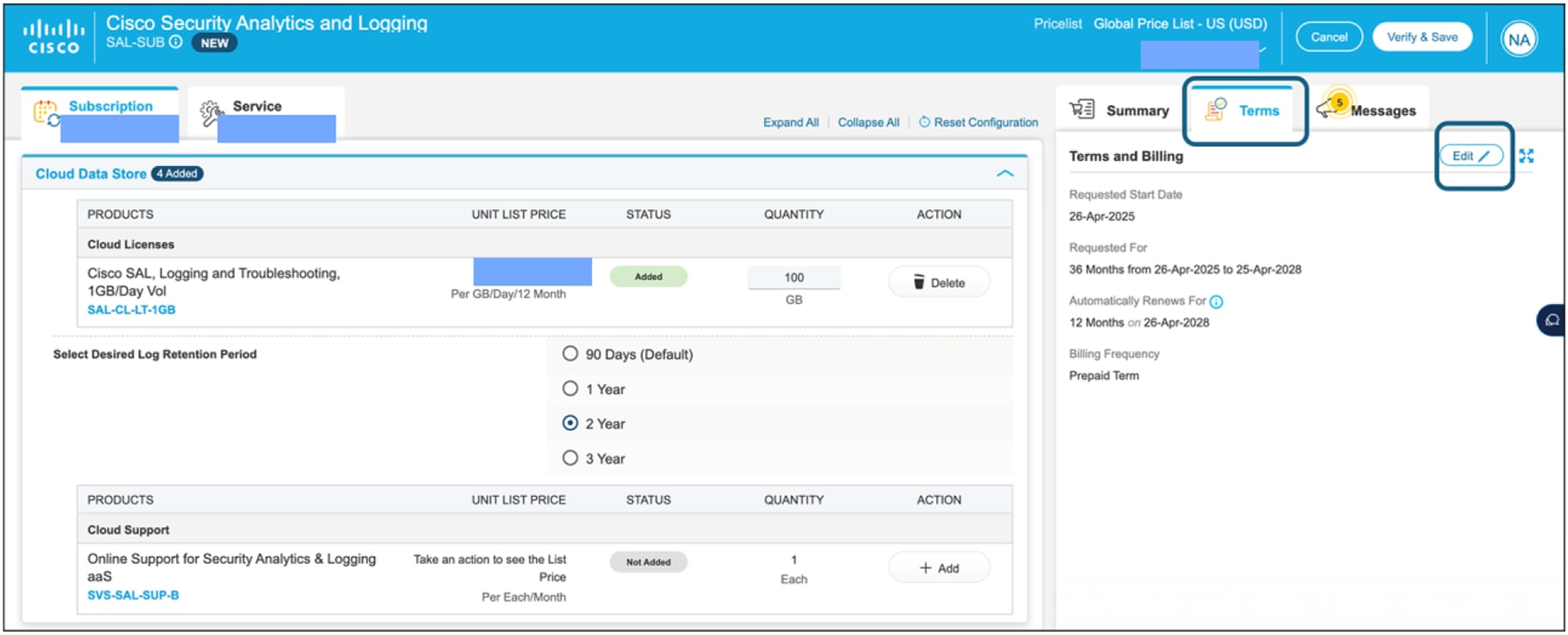The width and height of the screenshot is (1568, 635).
Task: Click the info icon beside SAL-SUB
Action: coord(175,42)
